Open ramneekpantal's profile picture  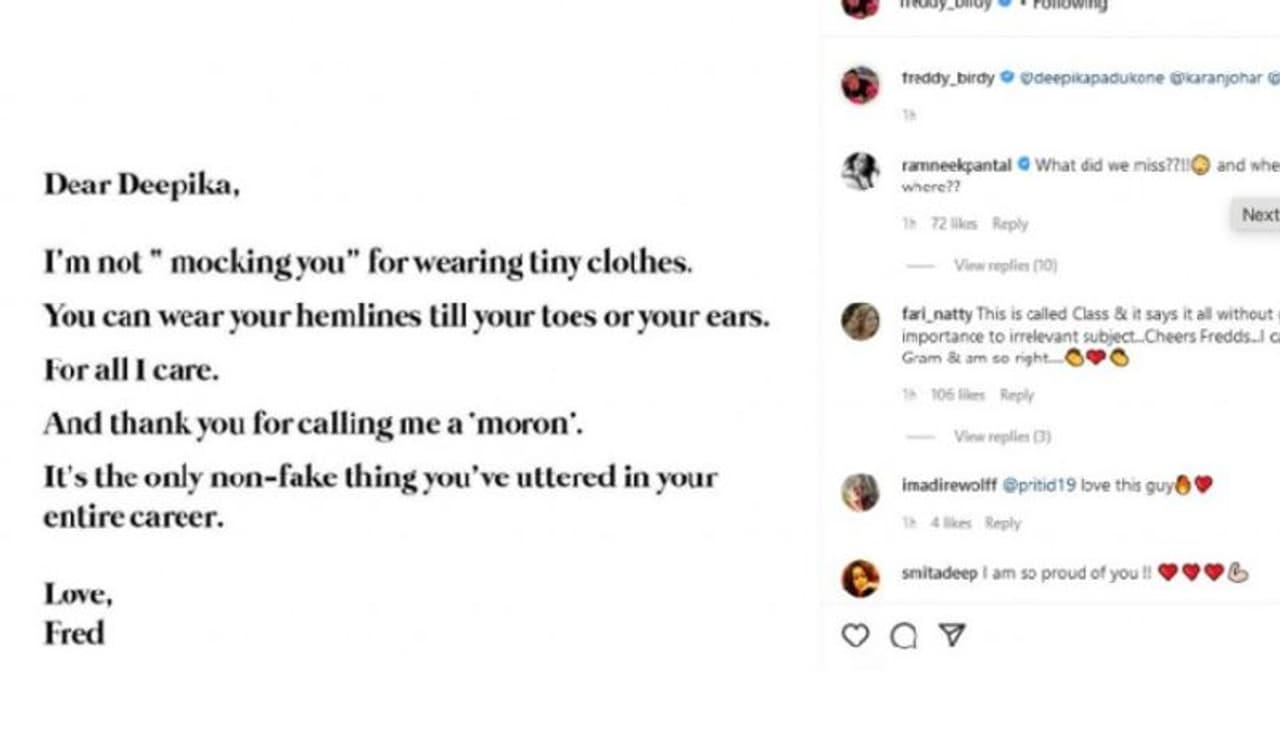pyautogui.click(x=860, y=171)
